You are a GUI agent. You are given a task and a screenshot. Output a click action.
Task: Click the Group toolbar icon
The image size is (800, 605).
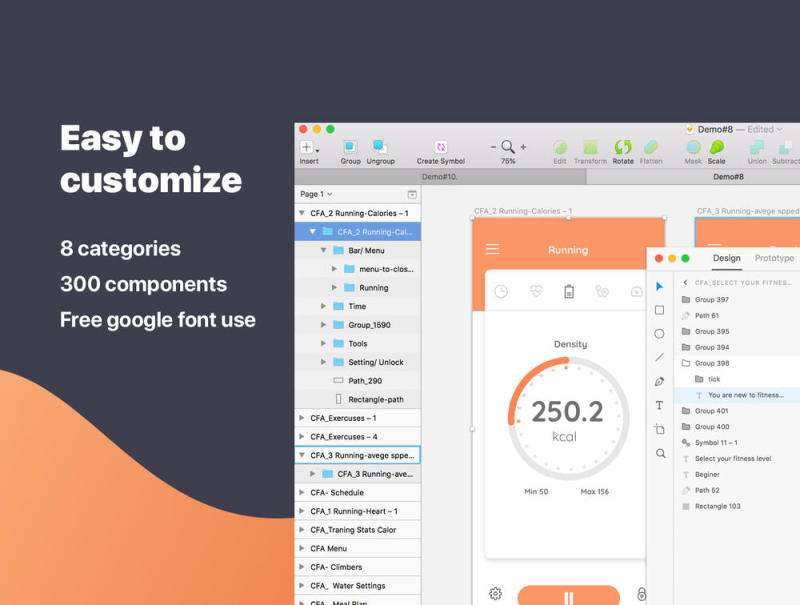[351, 148]
